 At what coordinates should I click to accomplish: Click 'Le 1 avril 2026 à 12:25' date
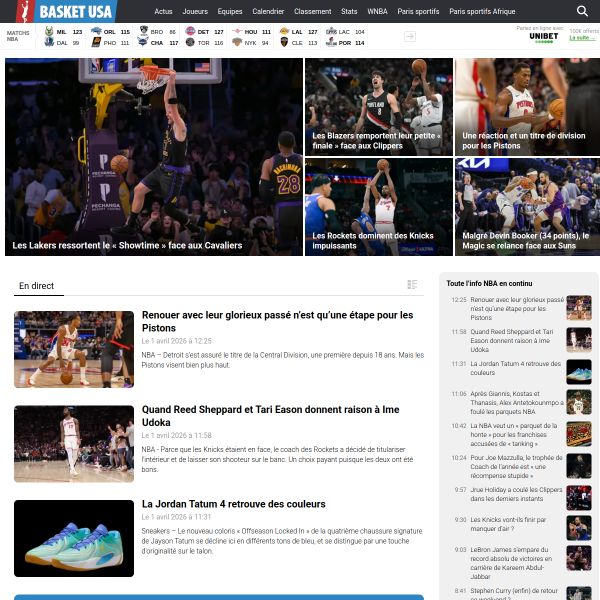[176, 341]
